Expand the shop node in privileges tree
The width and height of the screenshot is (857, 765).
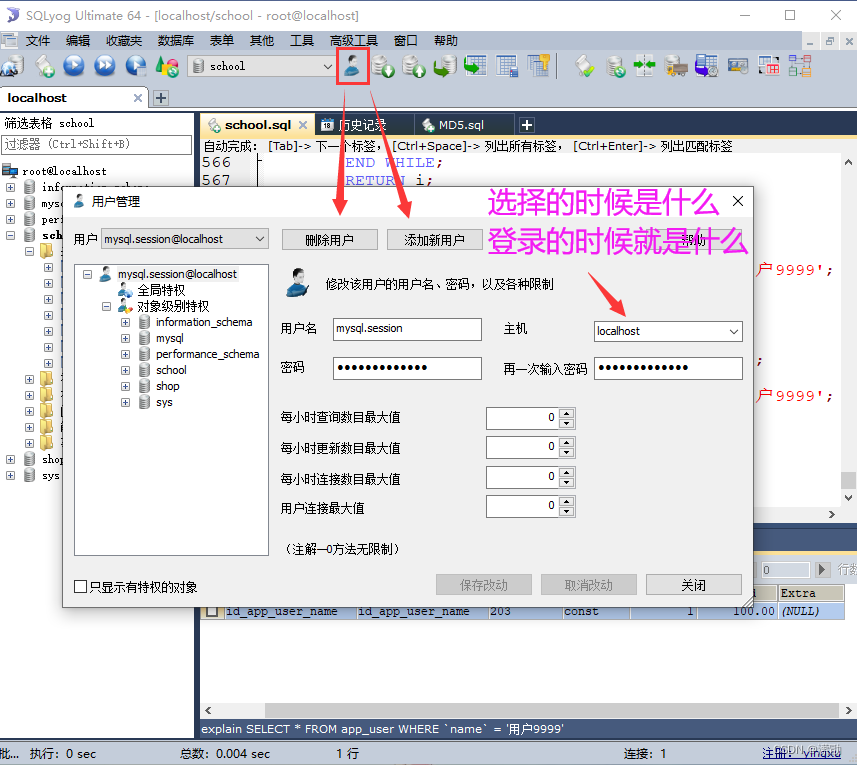pos(126,386)
